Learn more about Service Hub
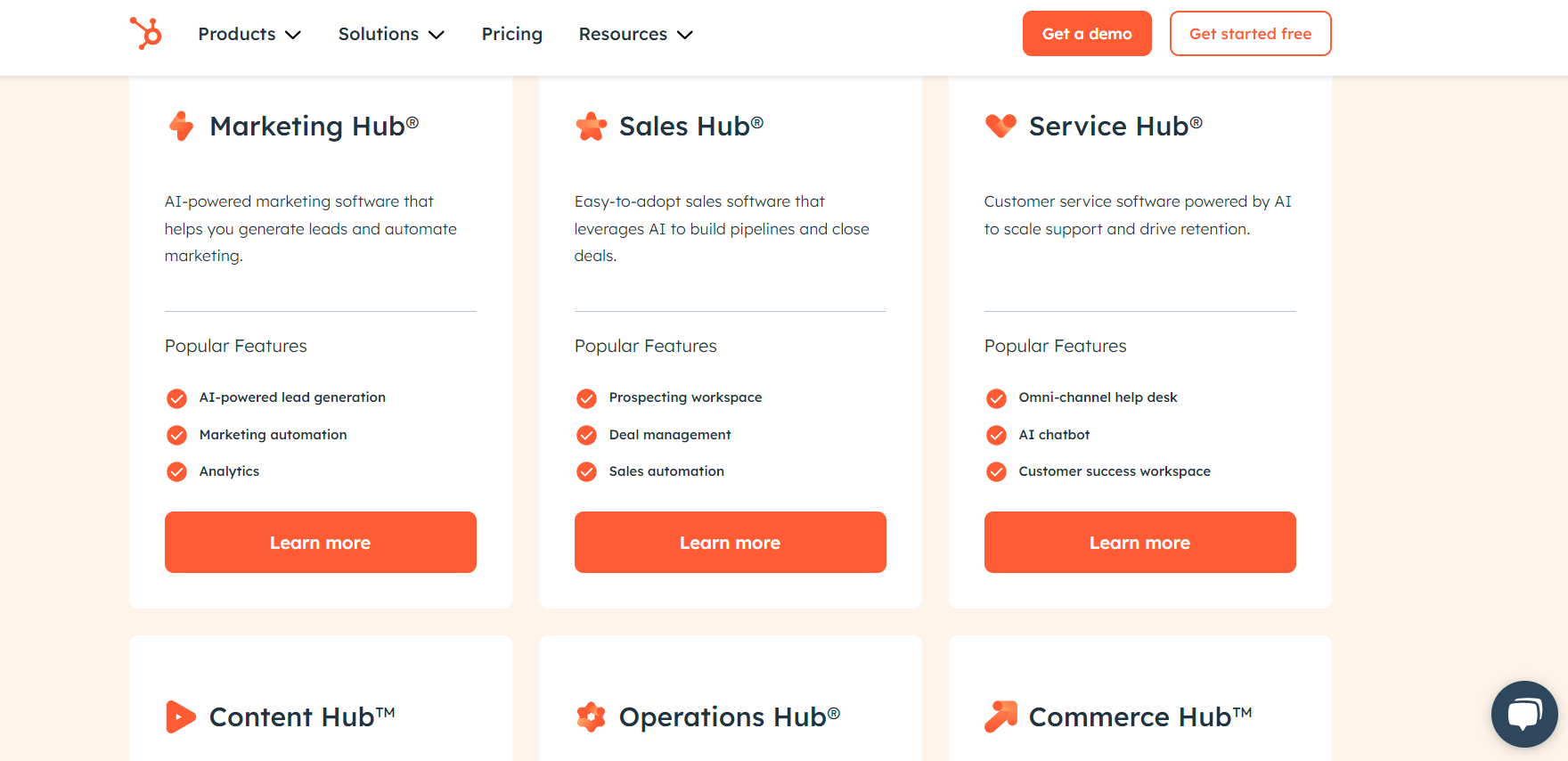The height and width of the screenshot is (761, 1568). tap(1140, 543)
